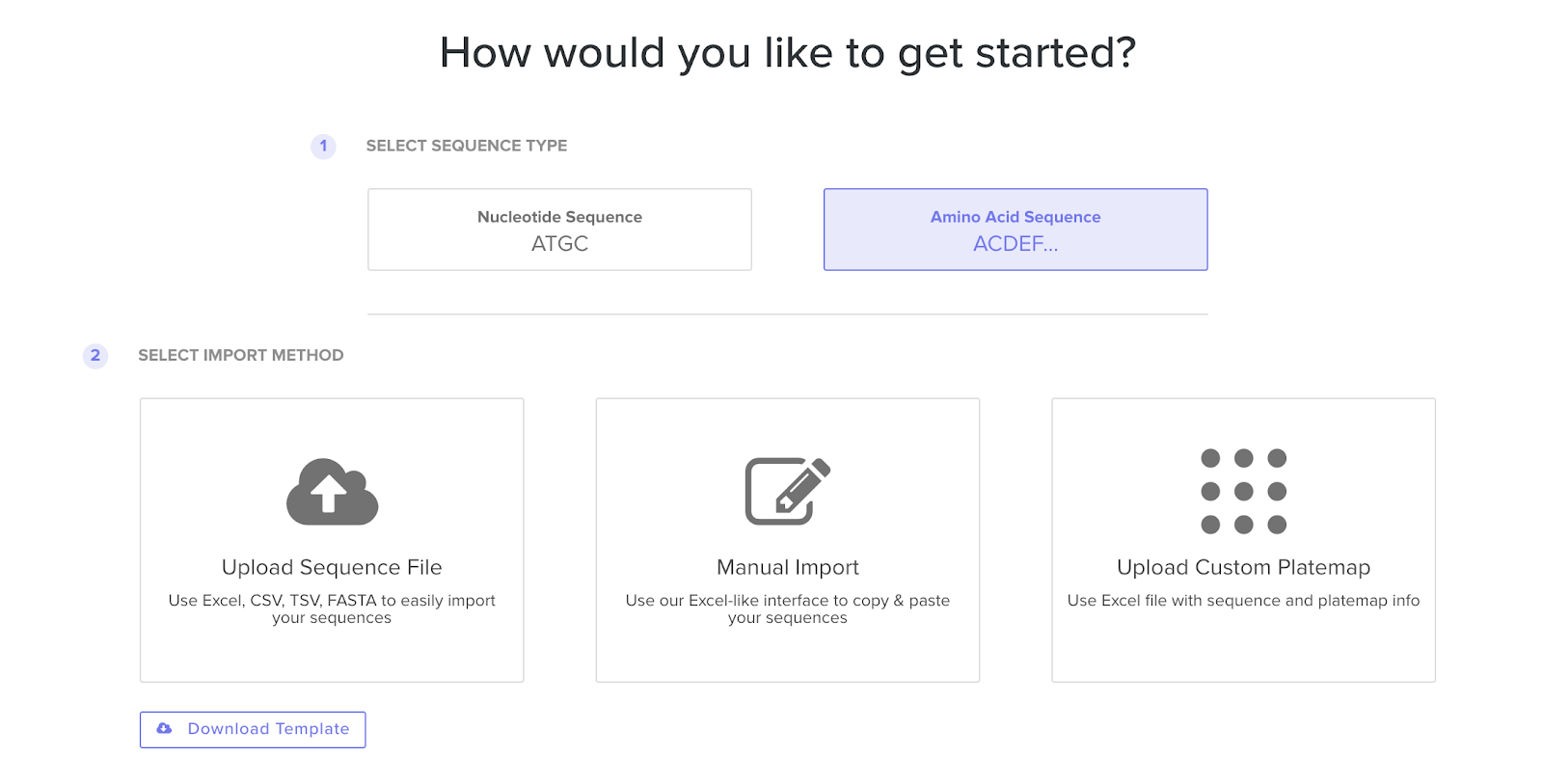Viewport: 1543px width, 784px height.
Task: Click the pencil edit icon for Manual Import
Action: (787, 491)
